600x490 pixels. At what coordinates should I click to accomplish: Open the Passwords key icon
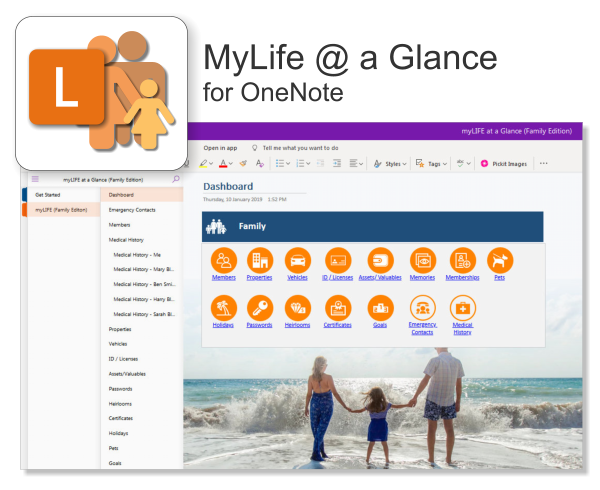(260, 308)
